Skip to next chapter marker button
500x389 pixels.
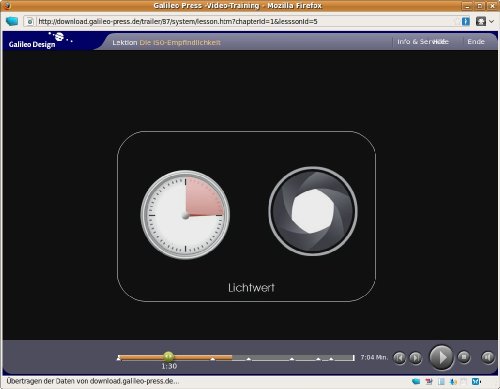tap(416, 358)
